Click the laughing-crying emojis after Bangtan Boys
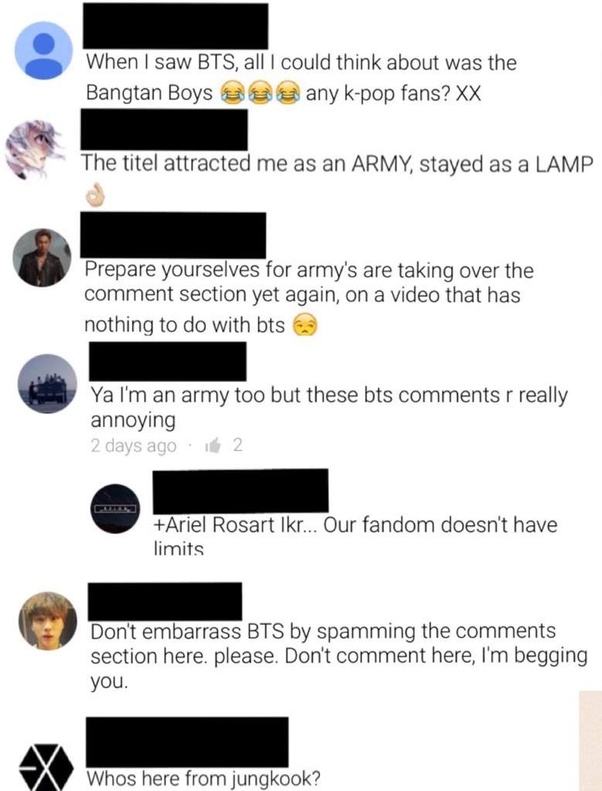This screenshot has height=791, width=602. [260, 93]
